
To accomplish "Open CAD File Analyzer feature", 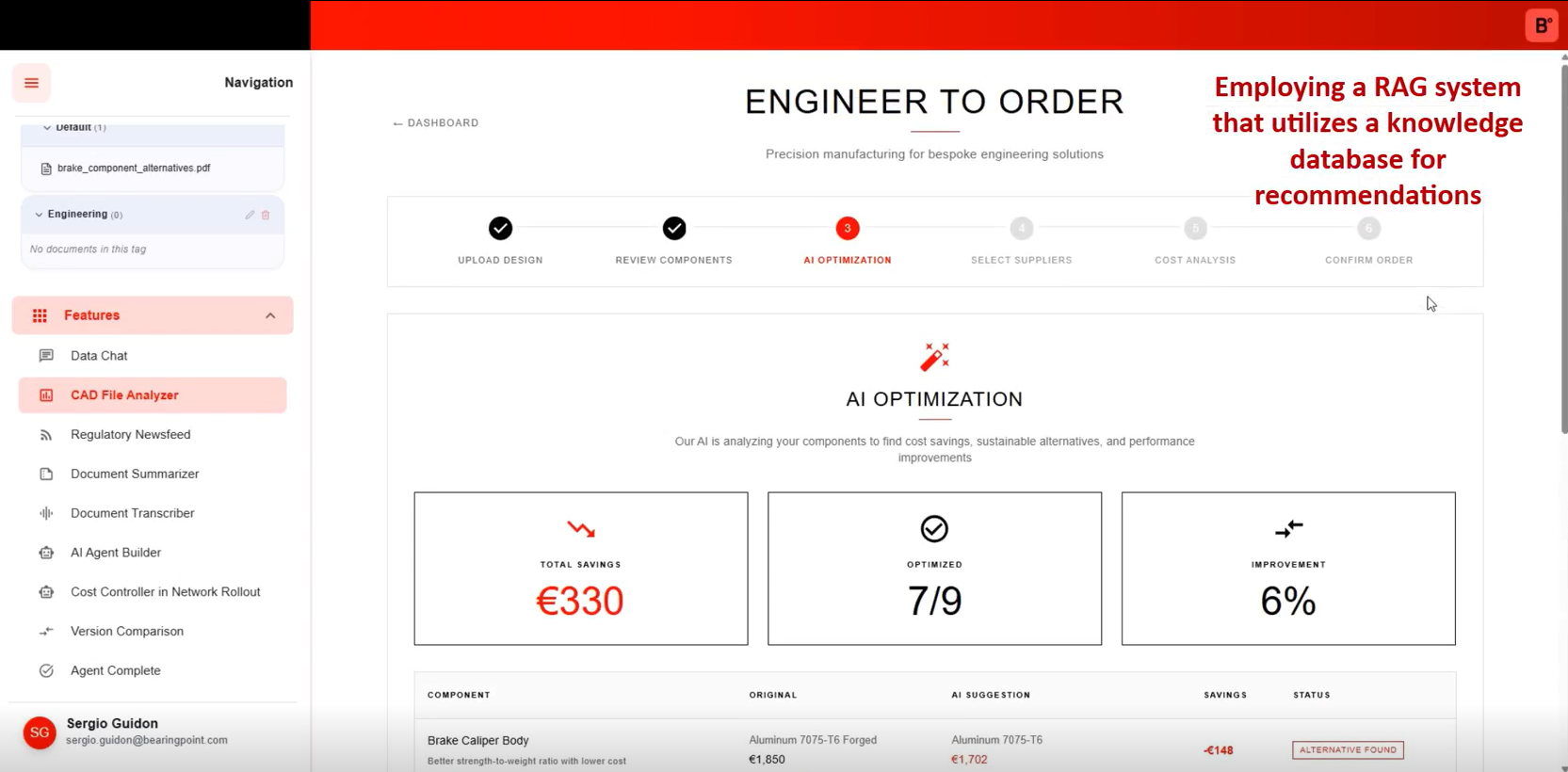I will coord(124,395).
